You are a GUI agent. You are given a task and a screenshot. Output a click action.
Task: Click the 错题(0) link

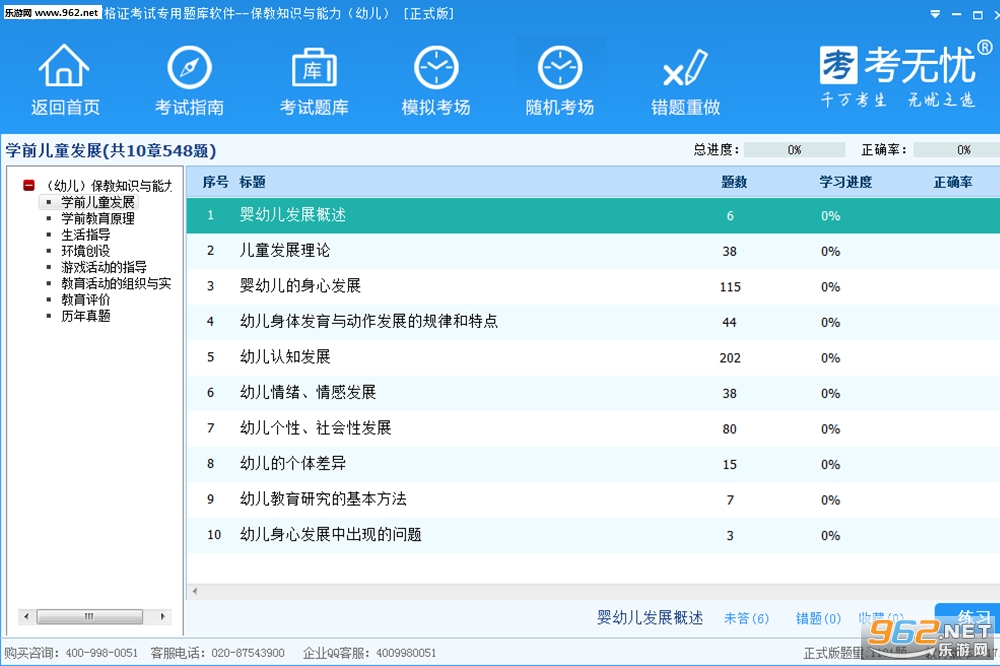(x=818, y=618)
